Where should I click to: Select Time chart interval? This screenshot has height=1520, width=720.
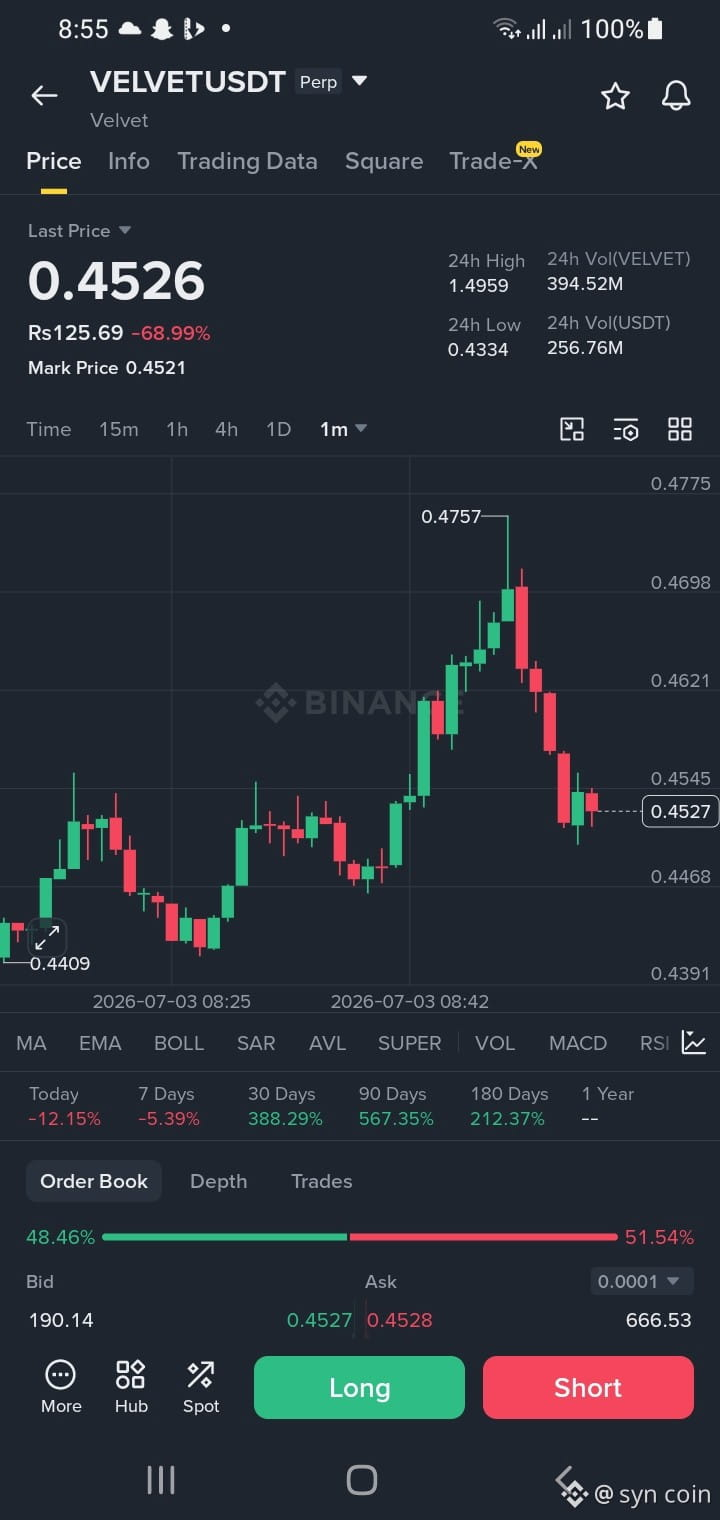[49, 429]
